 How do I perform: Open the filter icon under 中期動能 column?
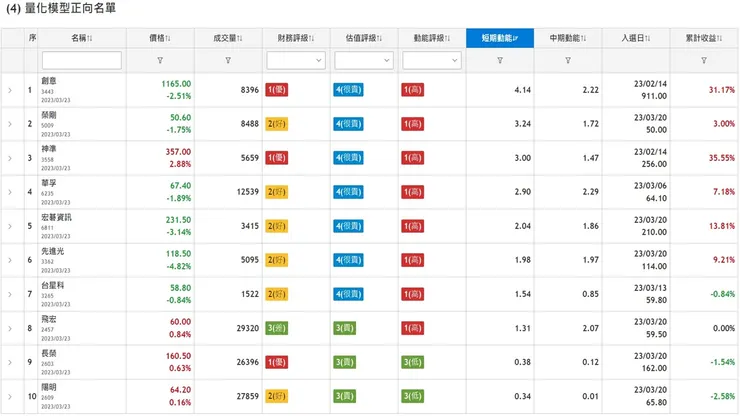coord(568,60)
